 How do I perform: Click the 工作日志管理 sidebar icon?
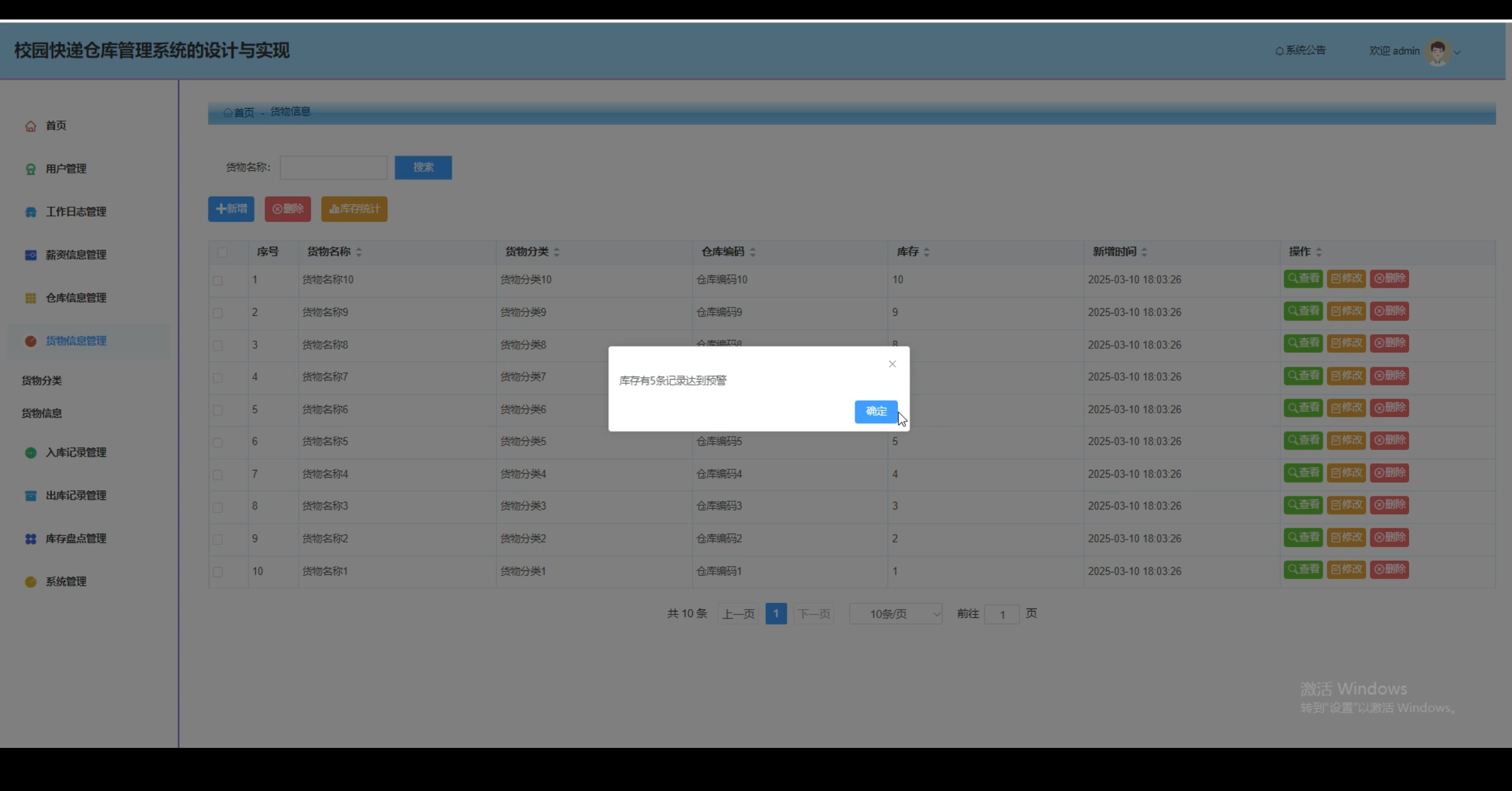pos(31,212)
